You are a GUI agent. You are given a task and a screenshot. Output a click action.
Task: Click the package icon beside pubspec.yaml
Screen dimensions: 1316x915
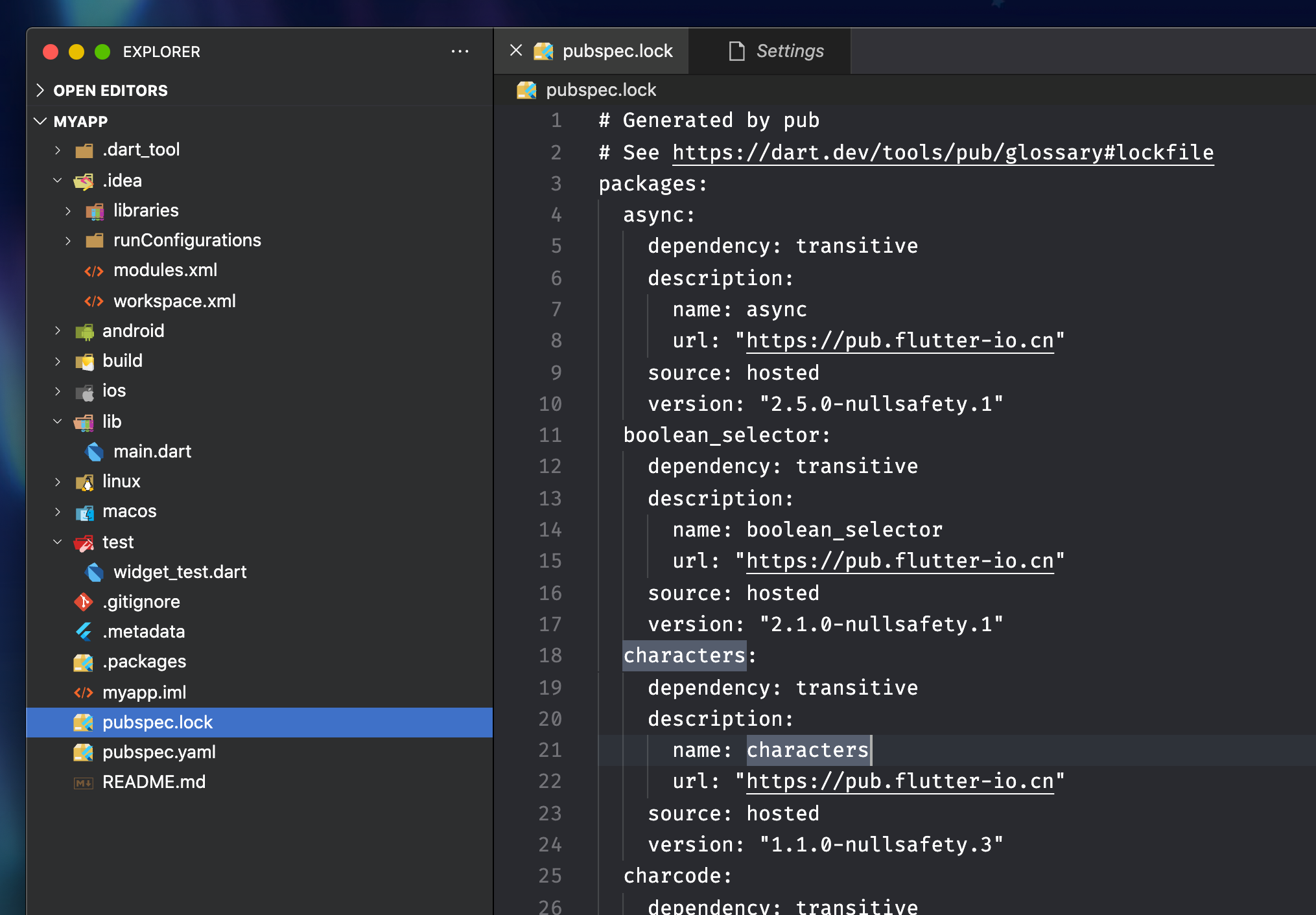[x=84, y=752]
